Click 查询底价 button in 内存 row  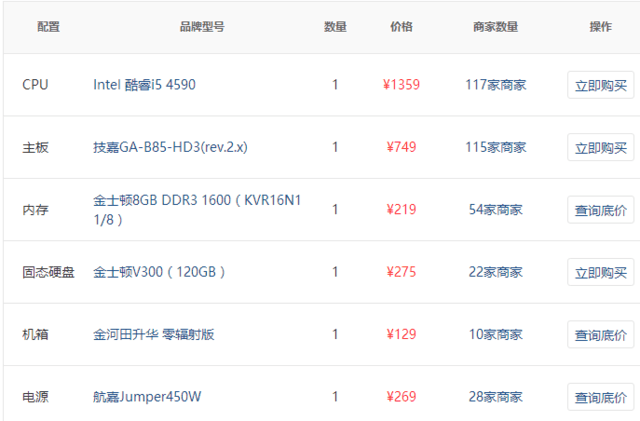click(x=600, y=210)
